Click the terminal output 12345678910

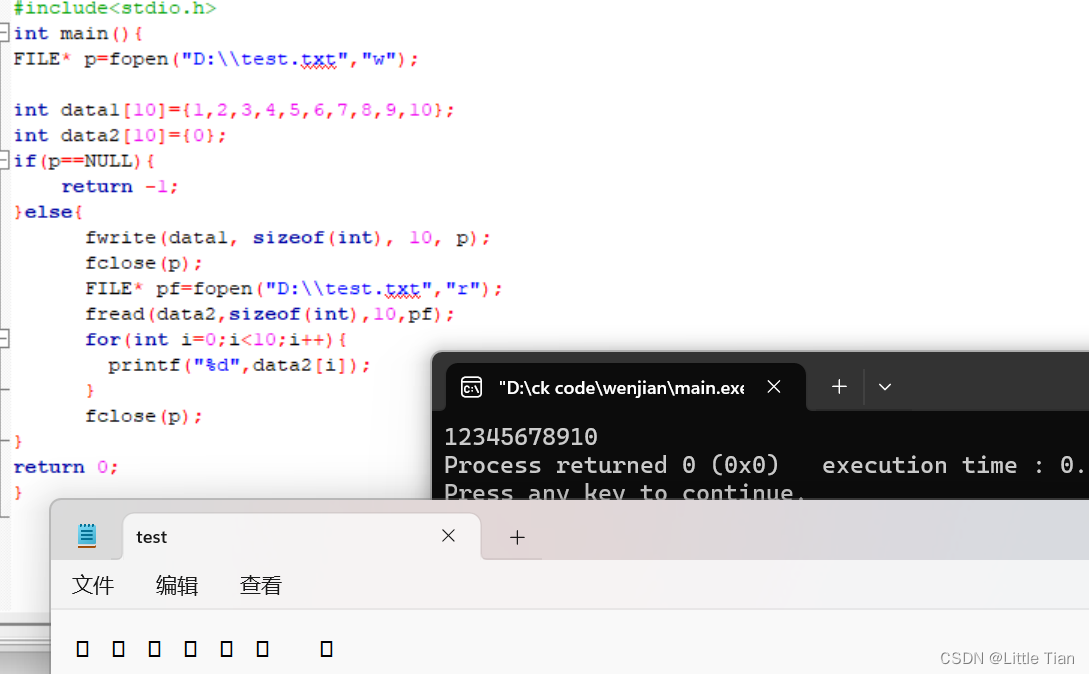point(521,436)
